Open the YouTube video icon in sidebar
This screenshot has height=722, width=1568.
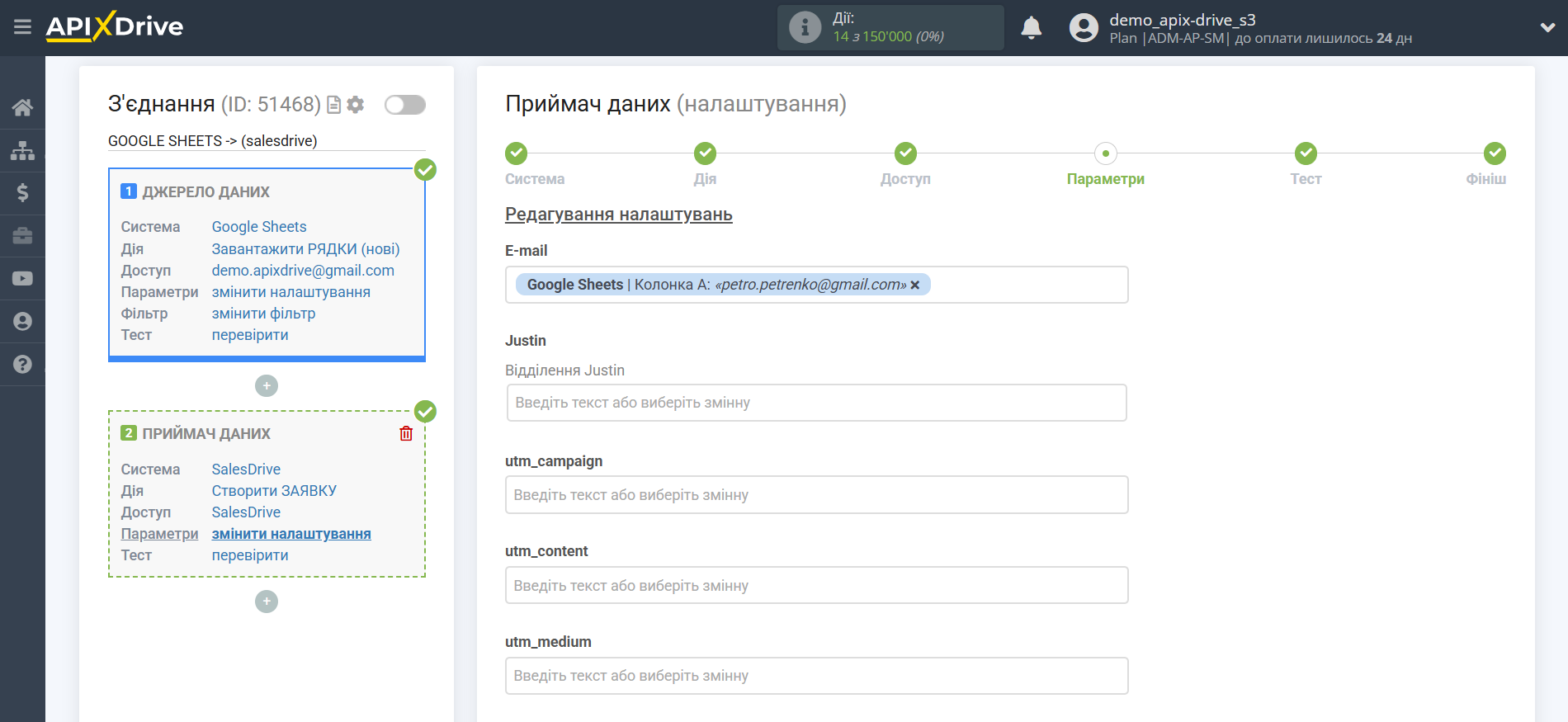tap(22, 279)
